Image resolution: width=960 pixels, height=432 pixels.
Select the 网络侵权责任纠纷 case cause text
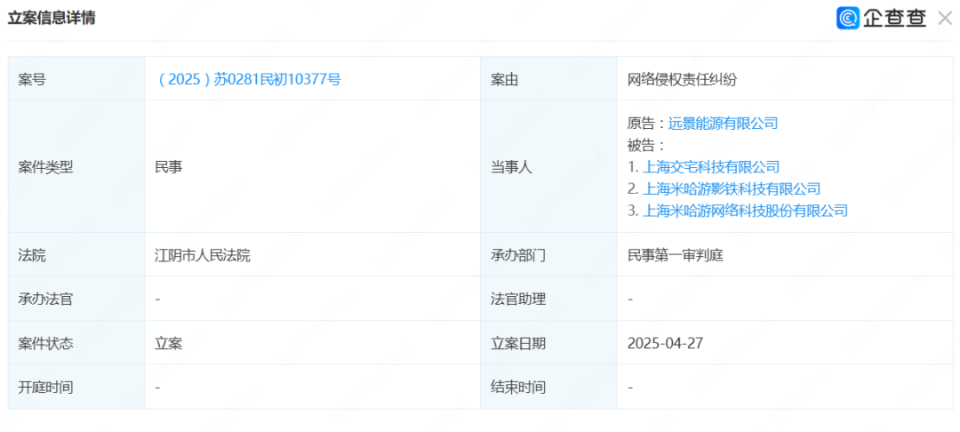click(x=682, y=79)
